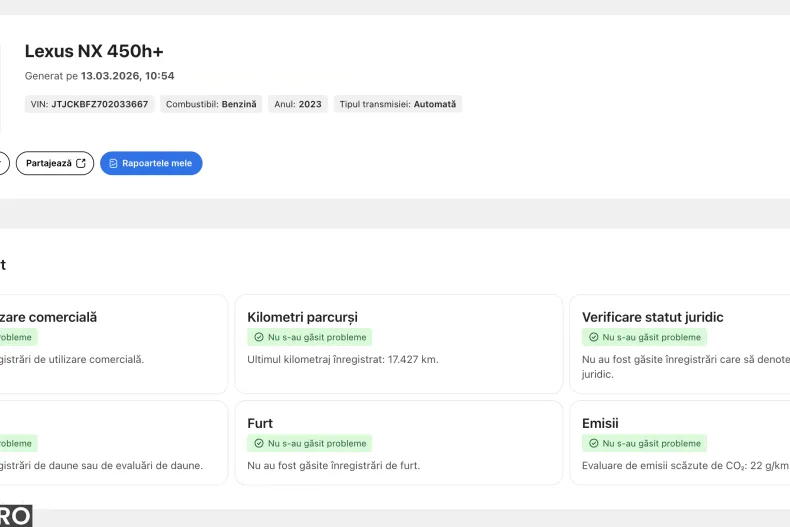This screenshot has width=790, height=527.
Task: Open Rapoartele mele
Action: click(151, 163)
